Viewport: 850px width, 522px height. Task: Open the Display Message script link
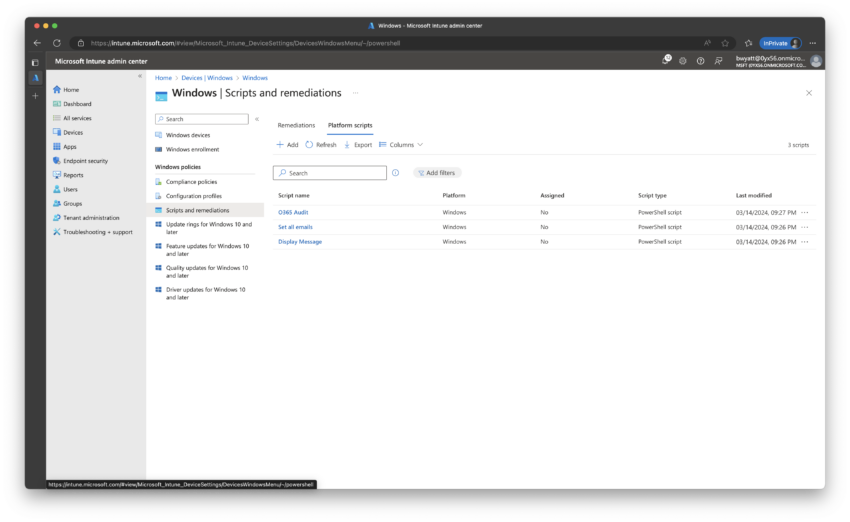[x=300, y=242]
